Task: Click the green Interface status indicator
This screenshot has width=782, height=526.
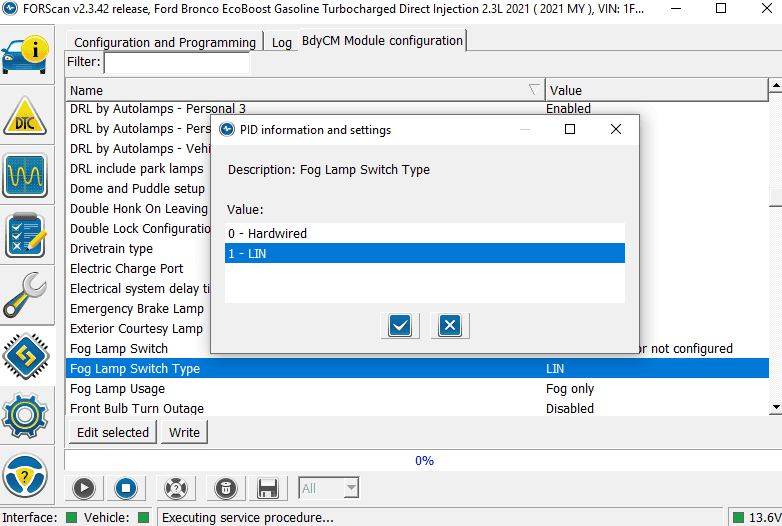Action: [x=71, y=518]
